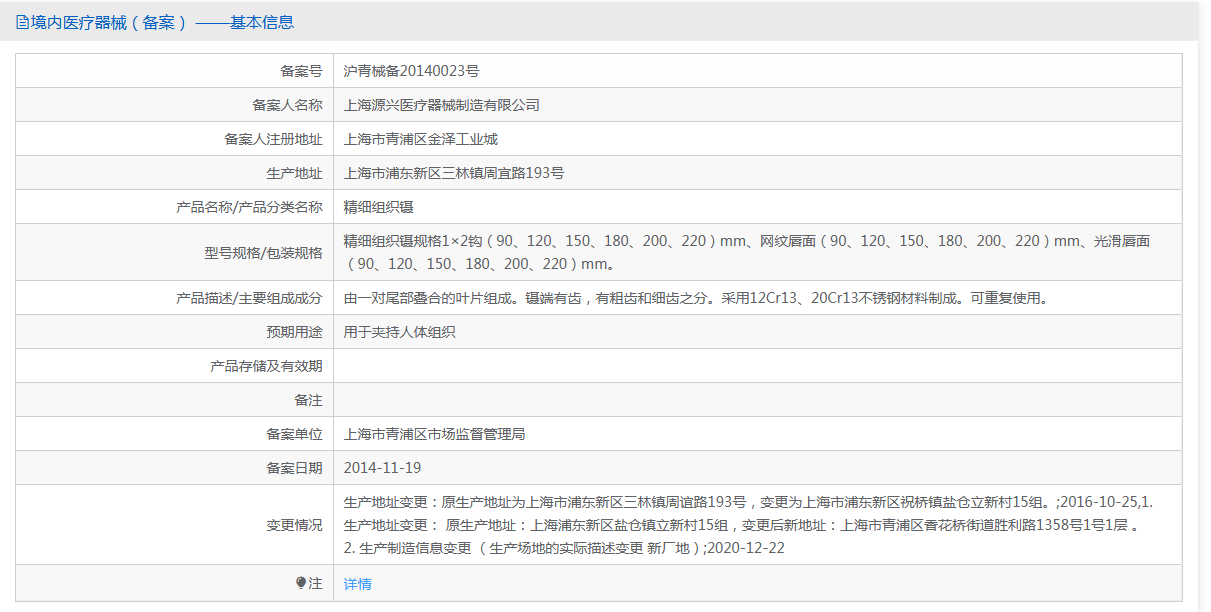This screenshot has height=612, width=1211.
Task: Click the 备案单位 label
Action: point(294,434)
